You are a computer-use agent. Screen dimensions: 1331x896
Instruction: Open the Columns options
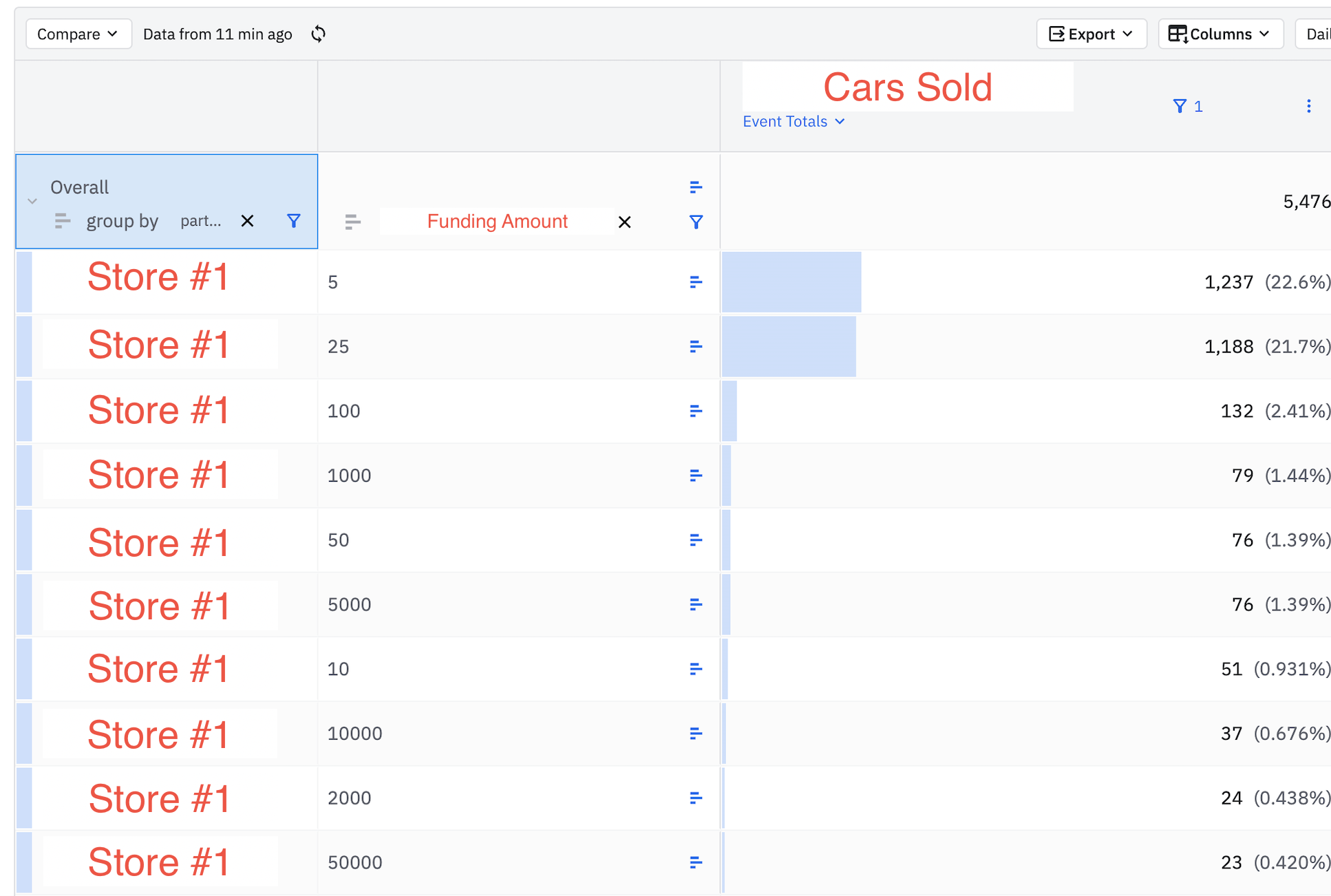pyautogui.click(x=1220, y=34)
